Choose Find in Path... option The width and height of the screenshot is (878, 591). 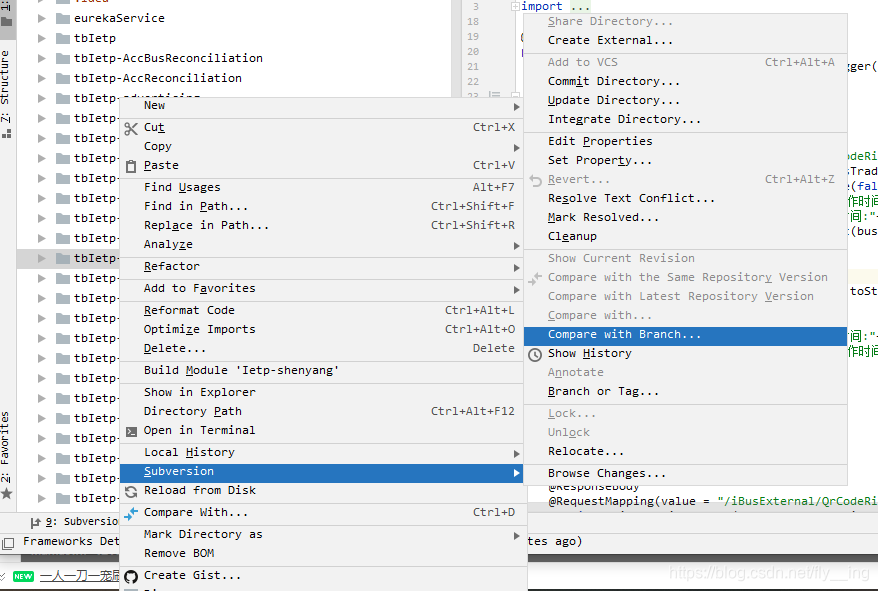tap(321, 207)
